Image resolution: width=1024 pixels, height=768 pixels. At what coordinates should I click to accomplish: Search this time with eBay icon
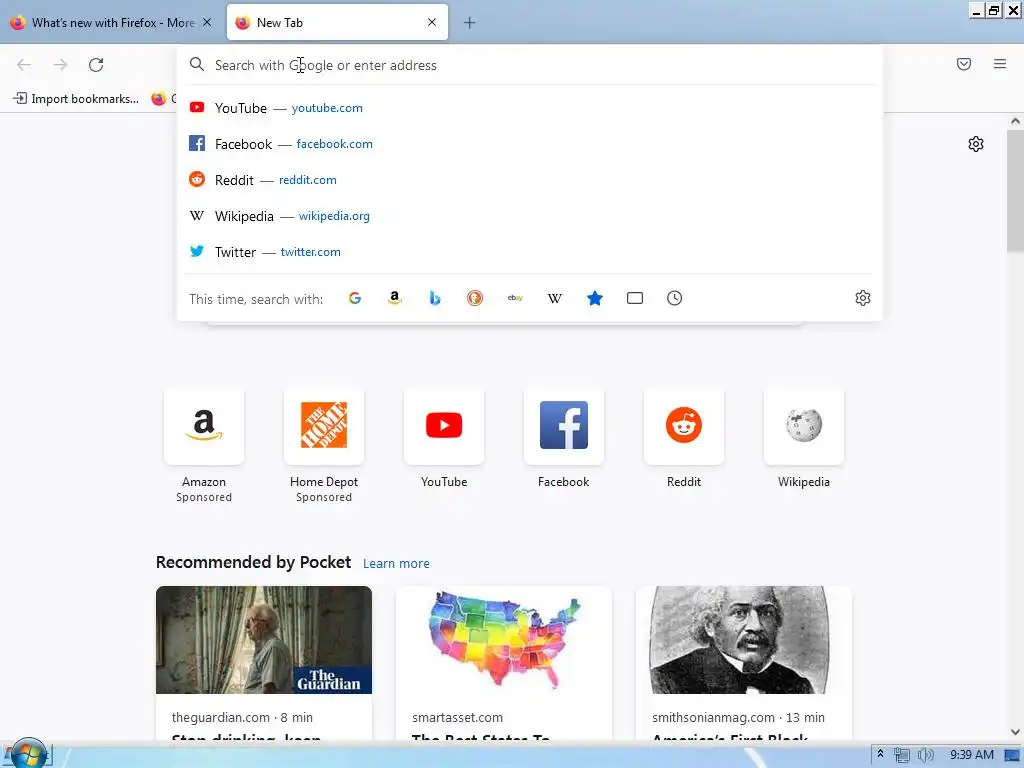click(x=515, y=298)
